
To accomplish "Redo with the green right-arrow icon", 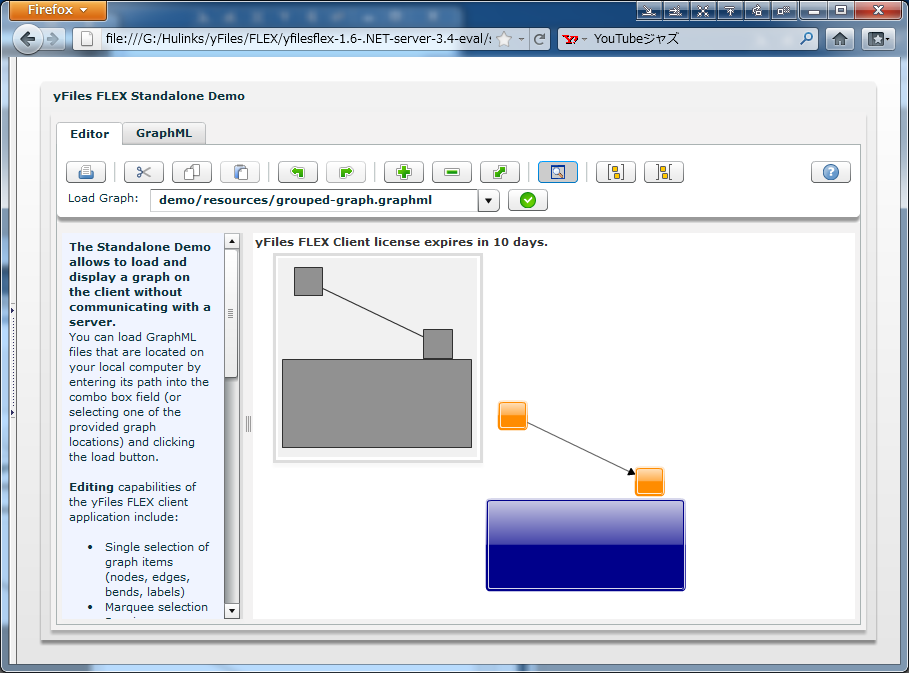I will coord(346,172).
